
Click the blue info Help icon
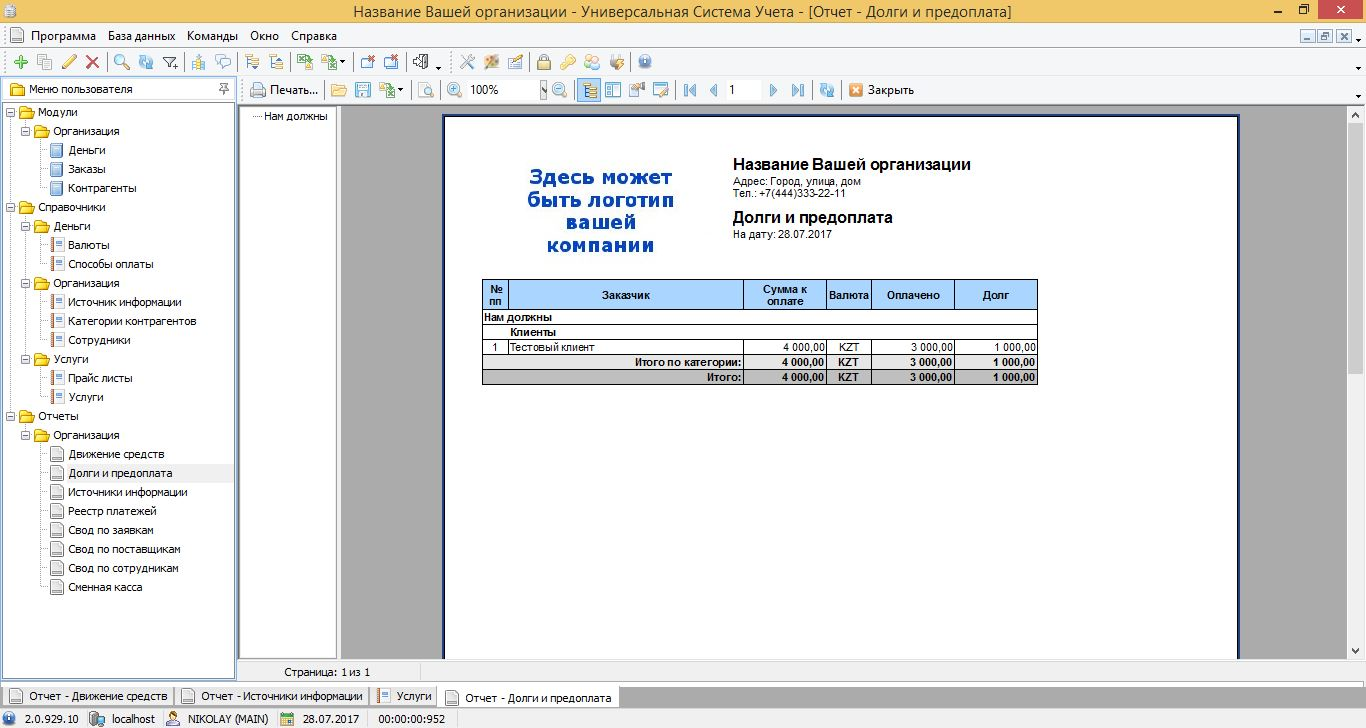(x=645, y=62)
